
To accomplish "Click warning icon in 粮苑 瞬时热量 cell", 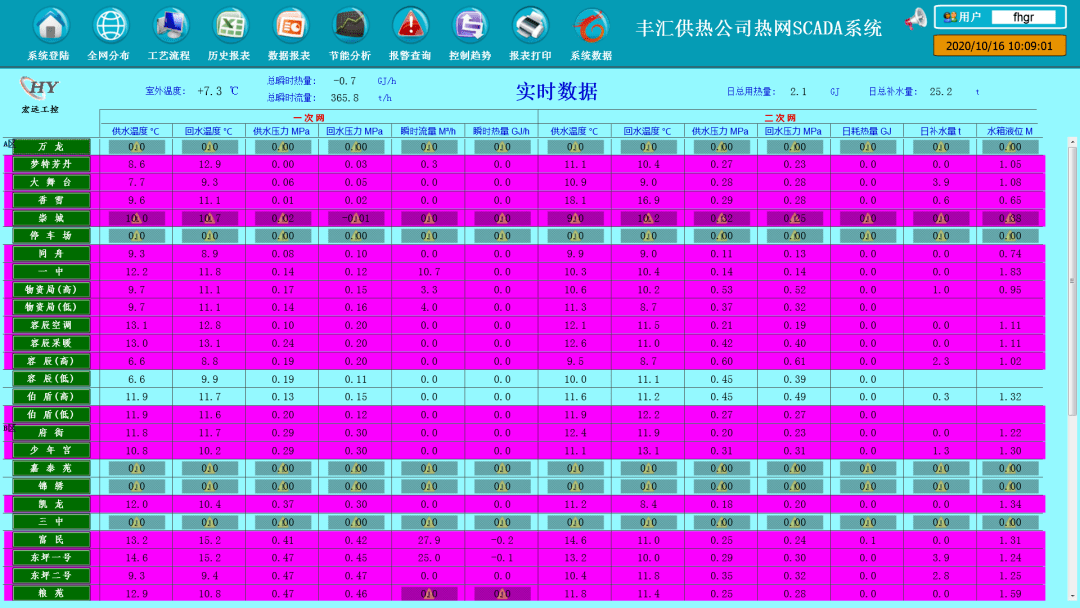I will click(x=501, y=594).
